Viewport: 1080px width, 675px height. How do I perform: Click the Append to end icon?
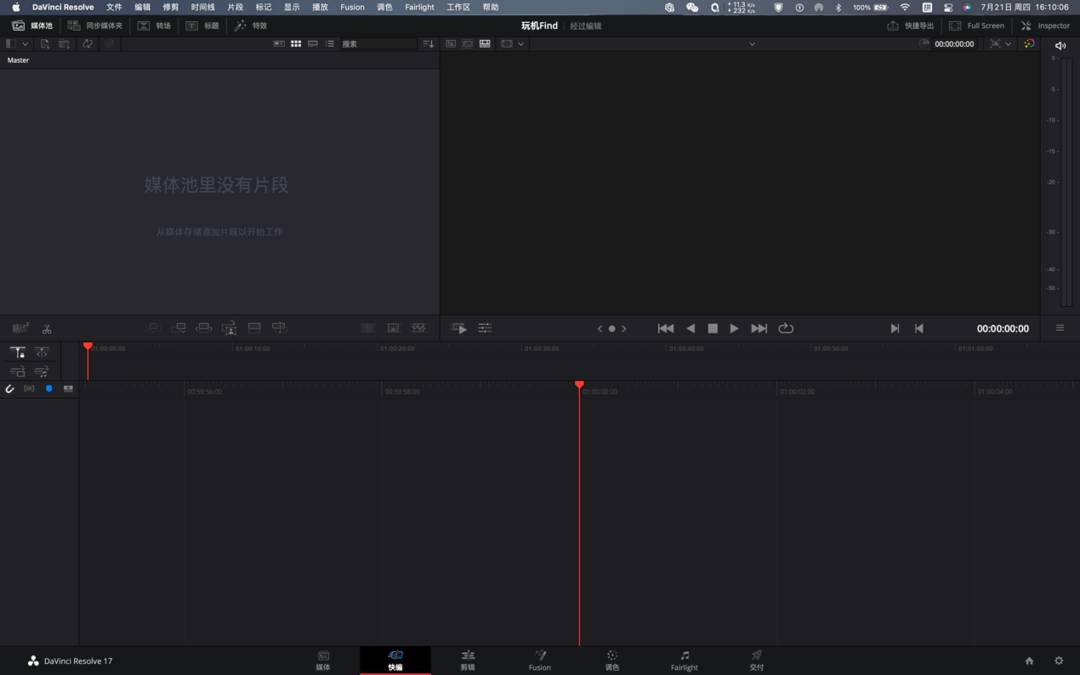pos(178,328)
